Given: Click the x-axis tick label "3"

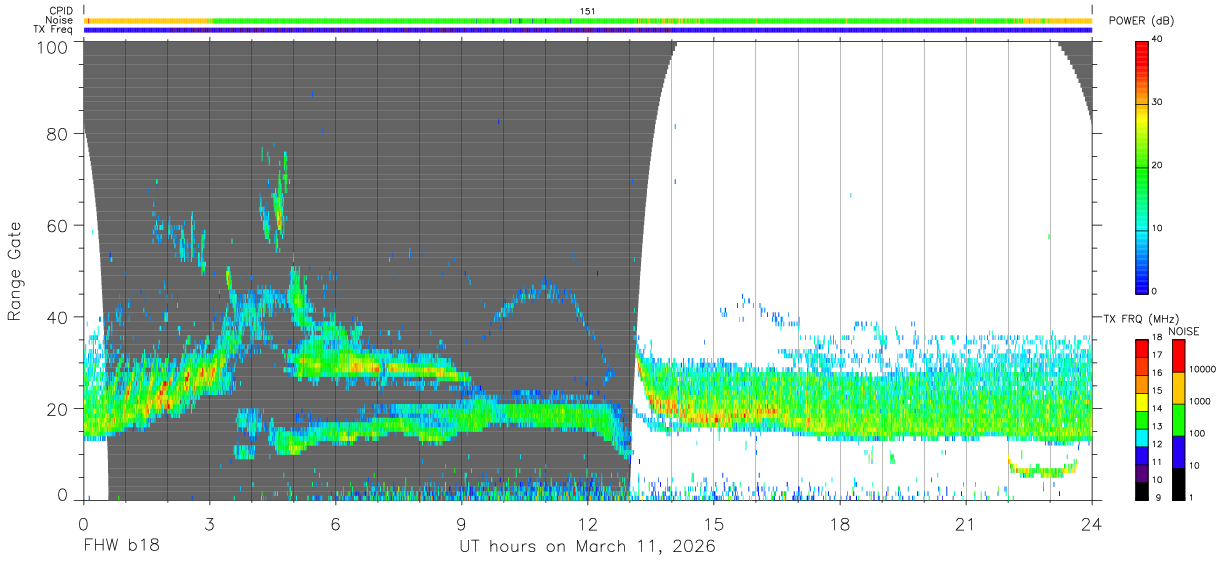Looking at the screenshot, I should click(209, 524).
